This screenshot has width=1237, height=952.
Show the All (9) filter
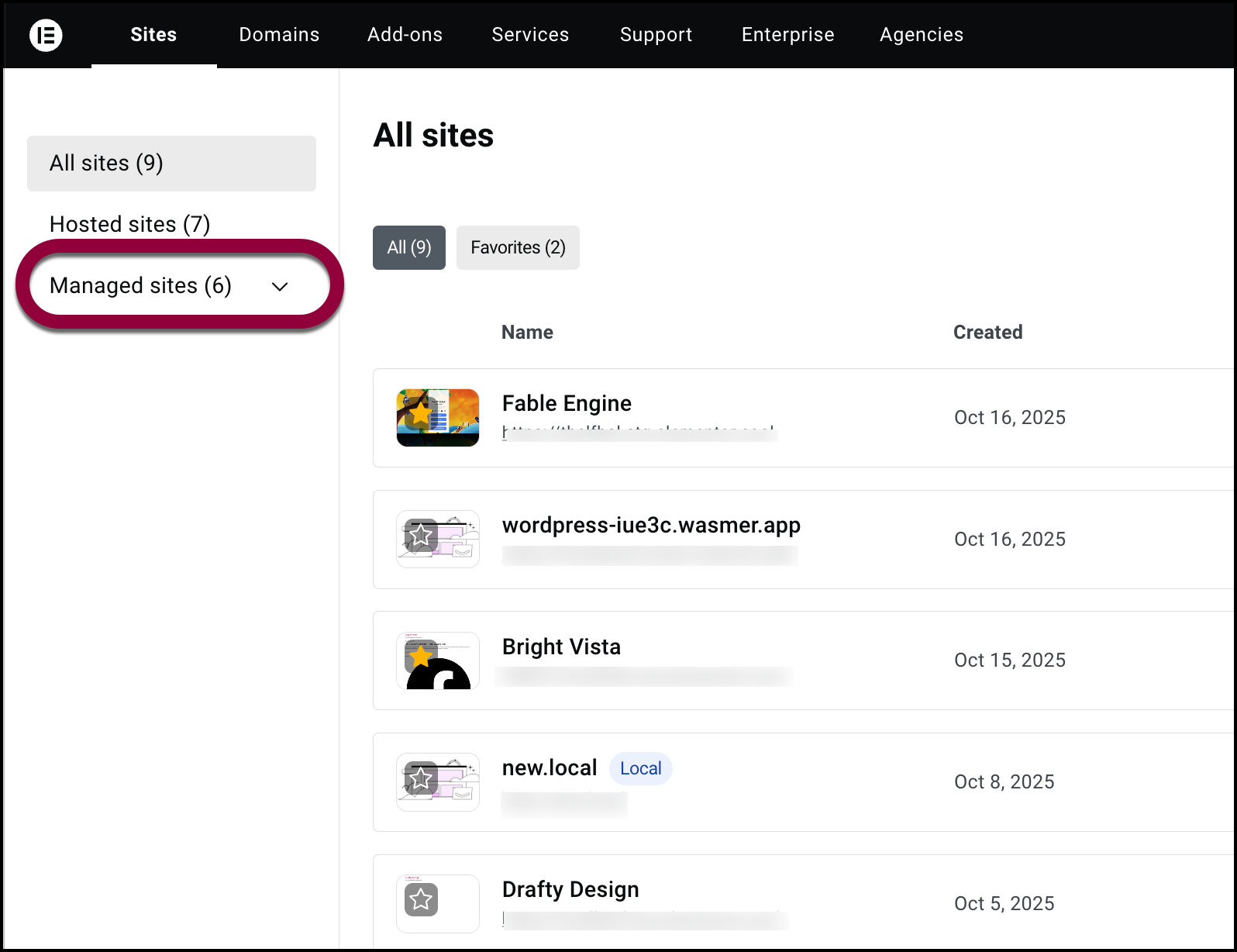409,247
